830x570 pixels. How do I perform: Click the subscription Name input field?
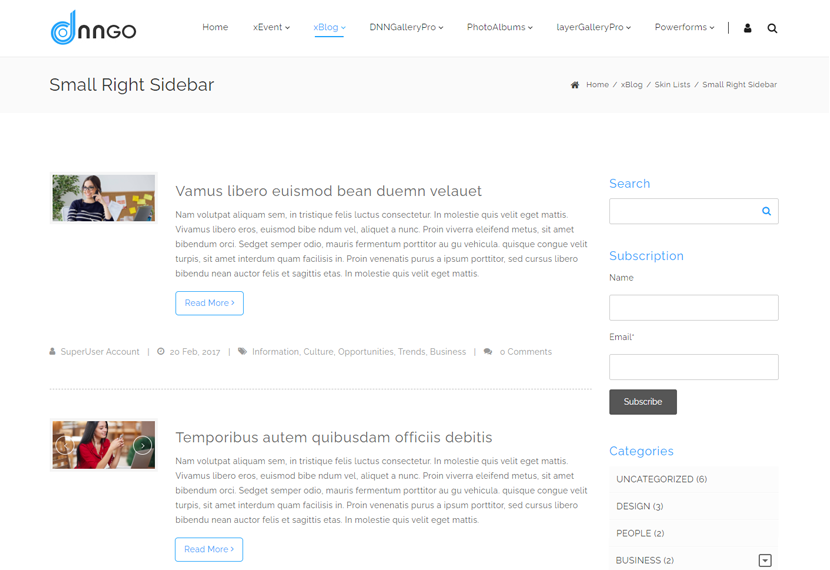tap(693, 308)
